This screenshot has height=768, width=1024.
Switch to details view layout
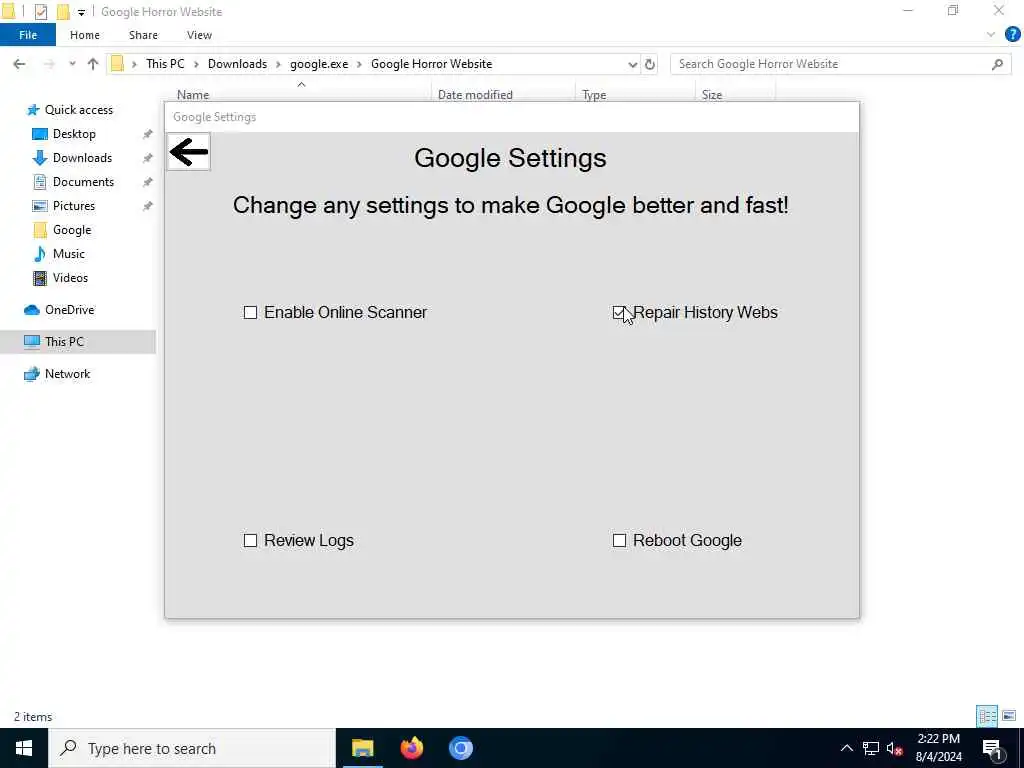(x=987, y=716)
